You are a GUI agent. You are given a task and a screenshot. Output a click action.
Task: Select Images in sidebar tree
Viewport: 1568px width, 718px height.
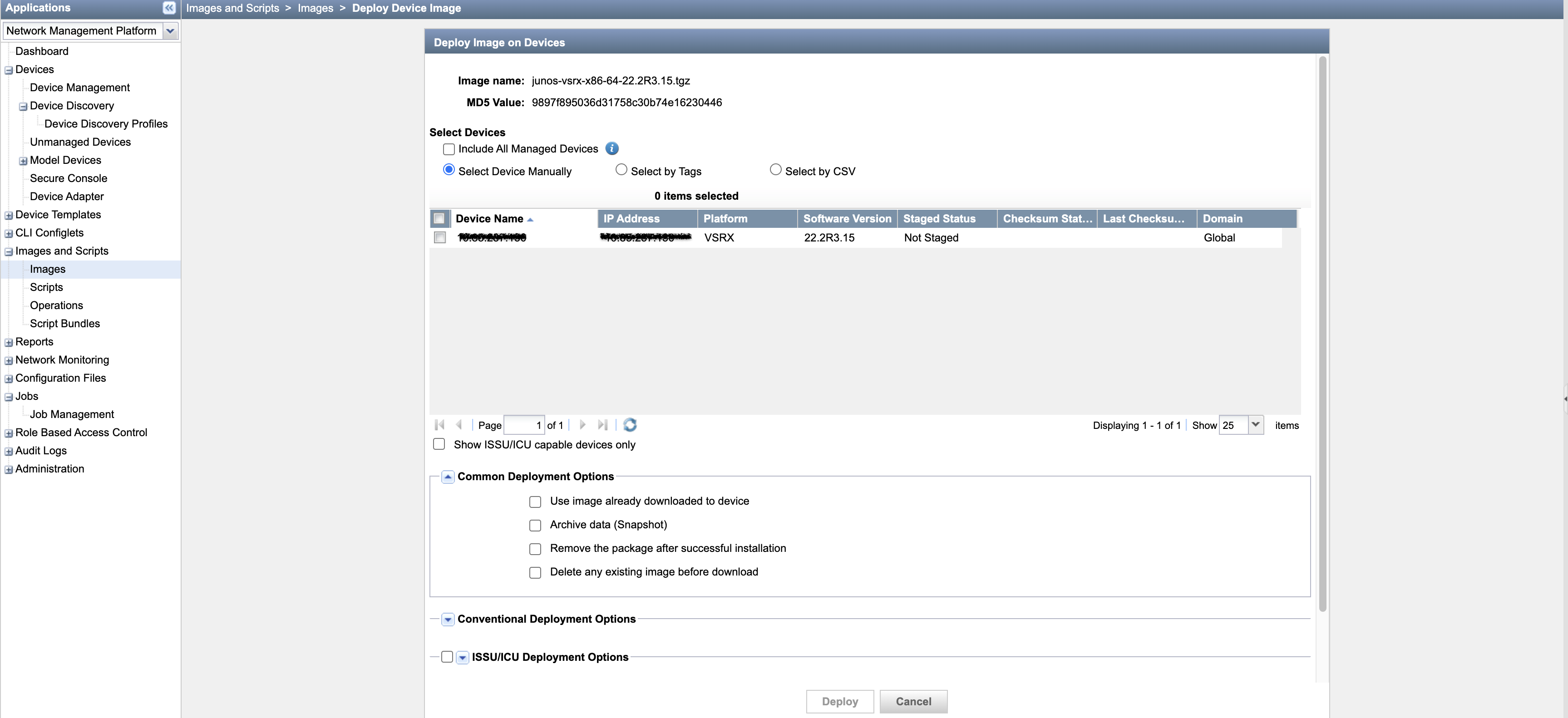click(x=48, y=269)
